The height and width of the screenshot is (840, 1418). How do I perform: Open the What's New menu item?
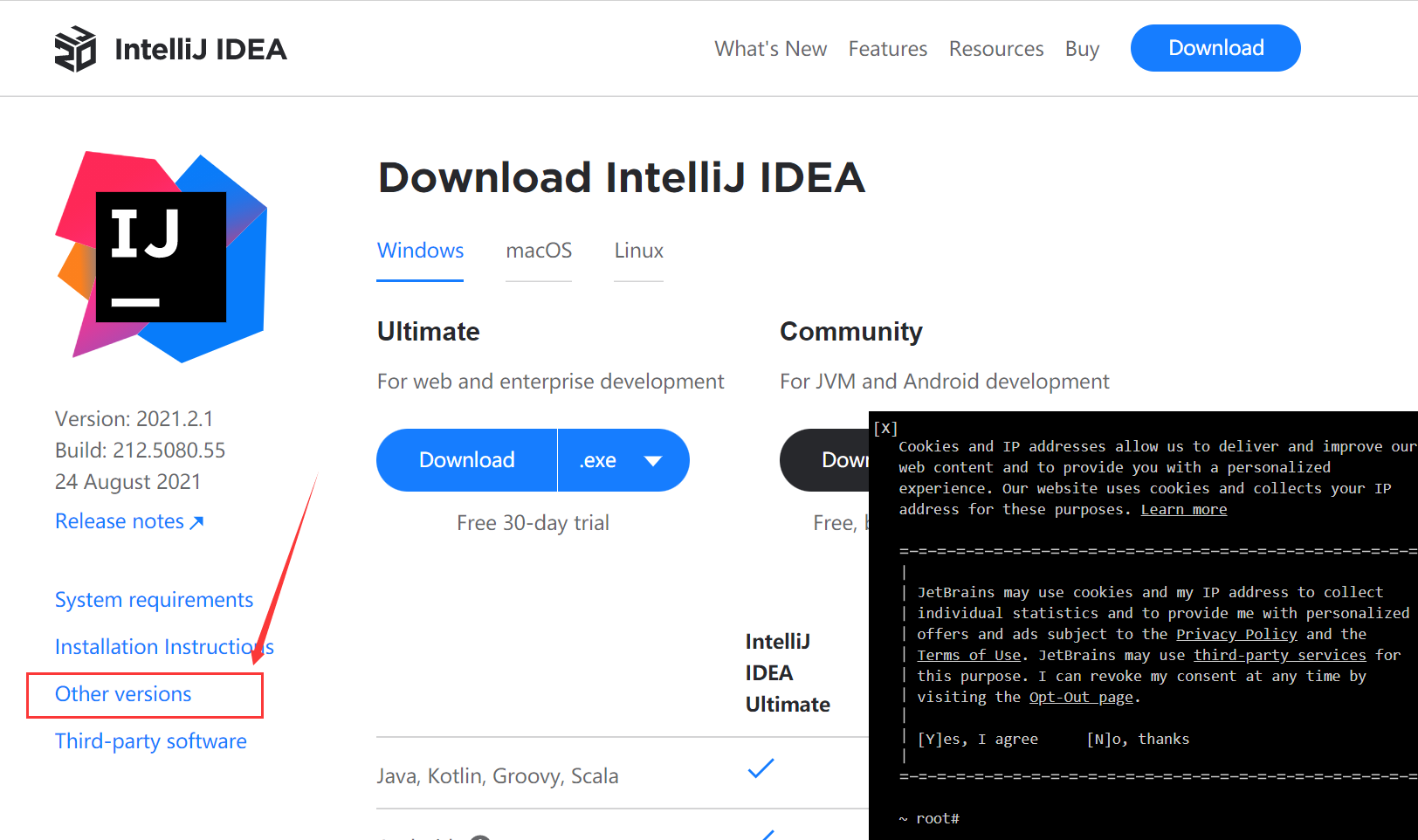pyautogui.click(x=770, y=49)
